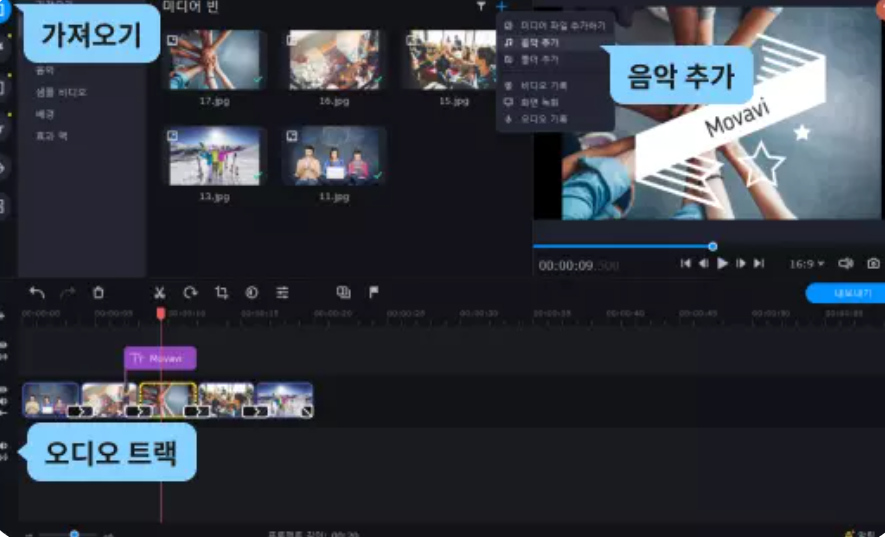Open the crop tool
Screen dimensions: 885x537
tap(221, 292)
